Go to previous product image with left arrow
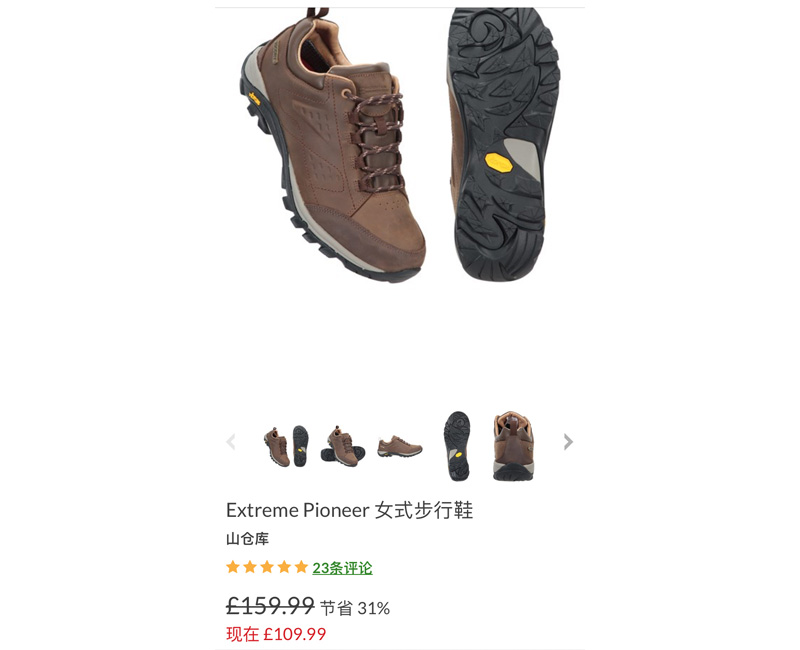 [231, 442]
